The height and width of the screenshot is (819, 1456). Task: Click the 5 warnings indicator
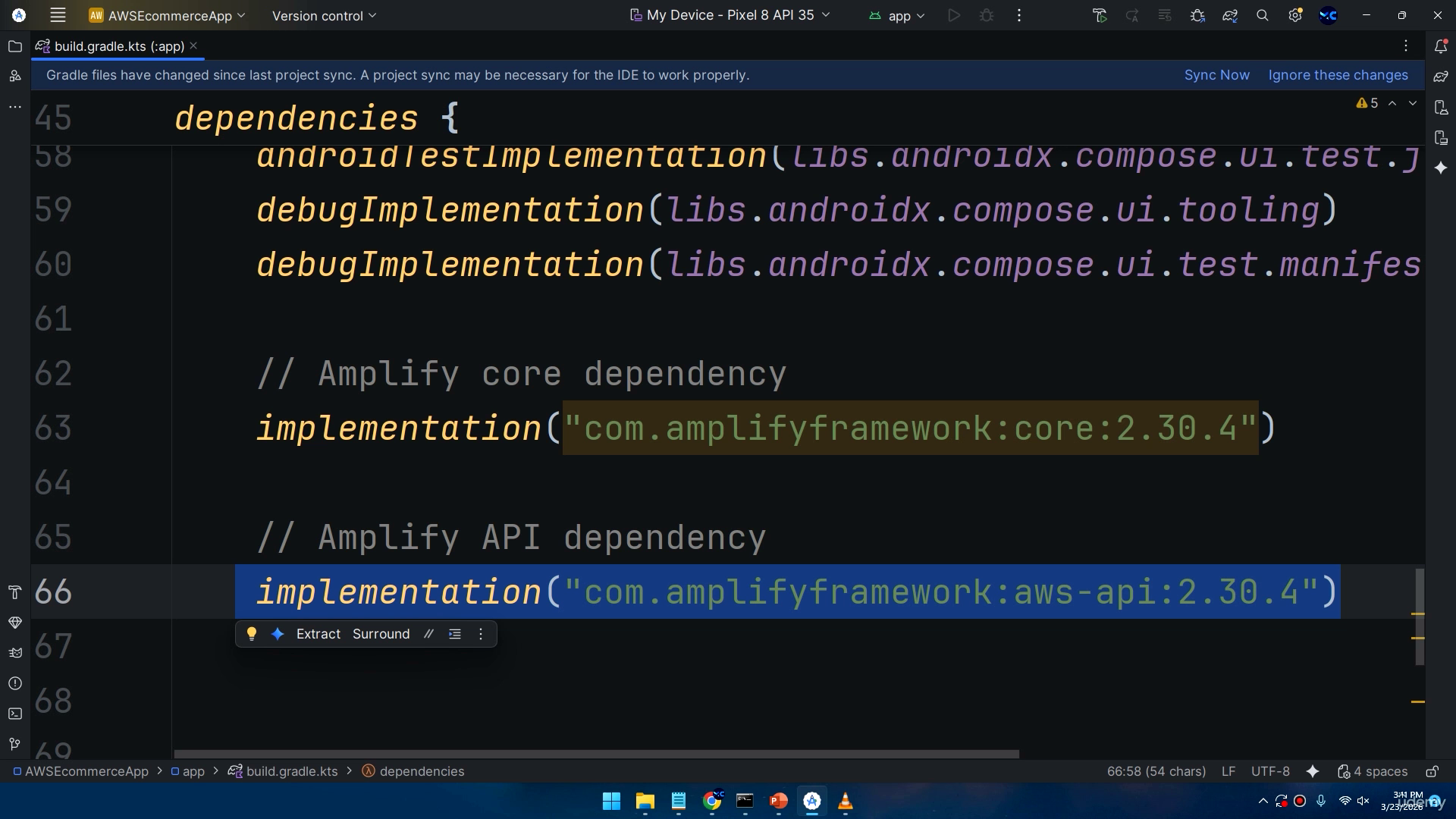pos(1367,103)
